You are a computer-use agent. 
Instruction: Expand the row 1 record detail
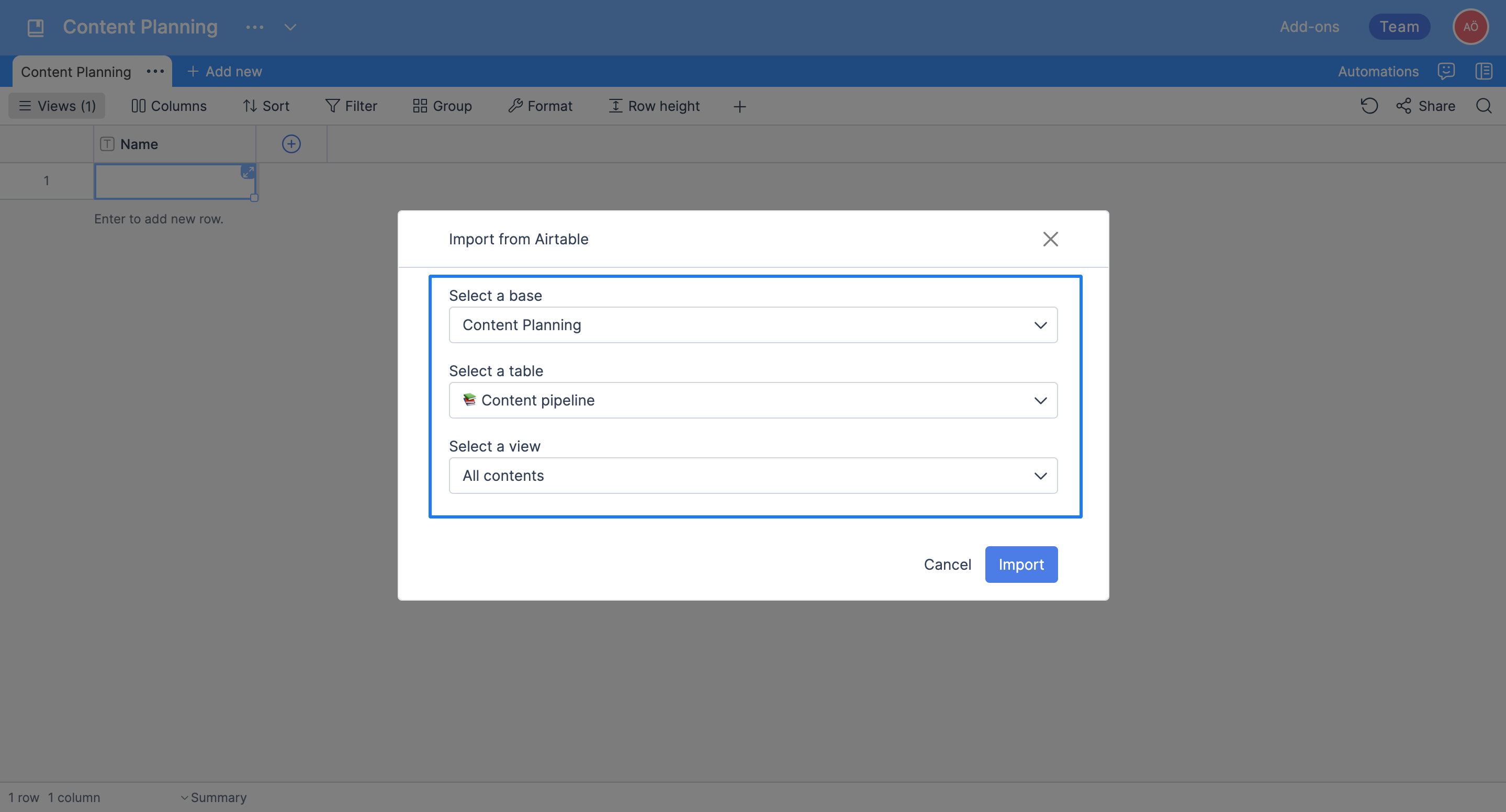click(x=248, y=171)
